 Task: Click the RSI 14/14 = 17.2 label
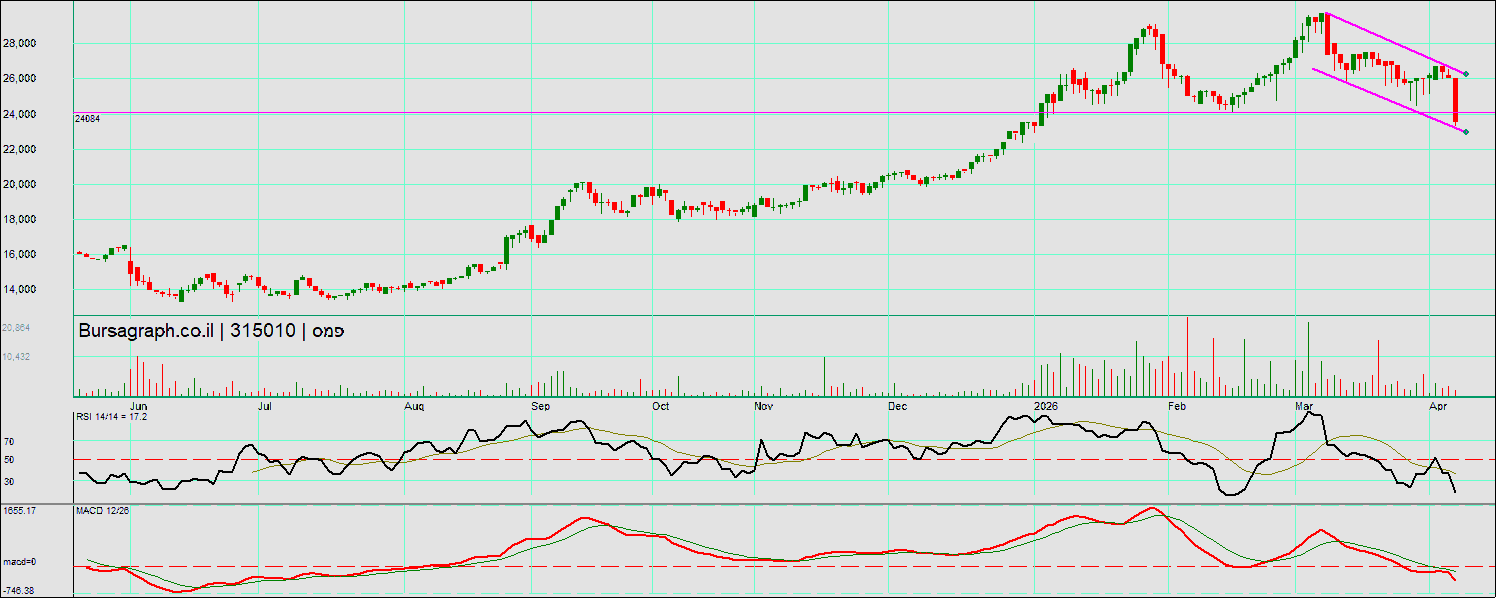click(112, 415)
